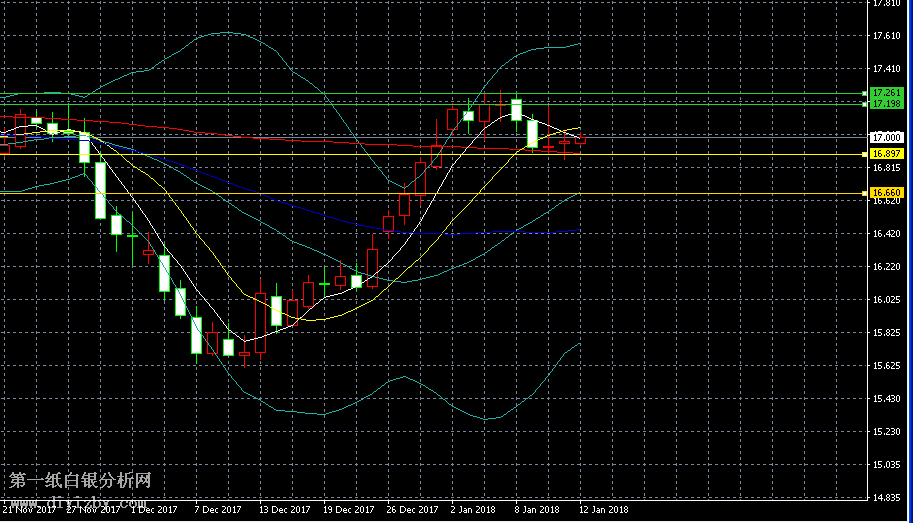Click the 13 Dec 2017 date marker
Screen dimensions: 913x523
(x=284, y=510)
